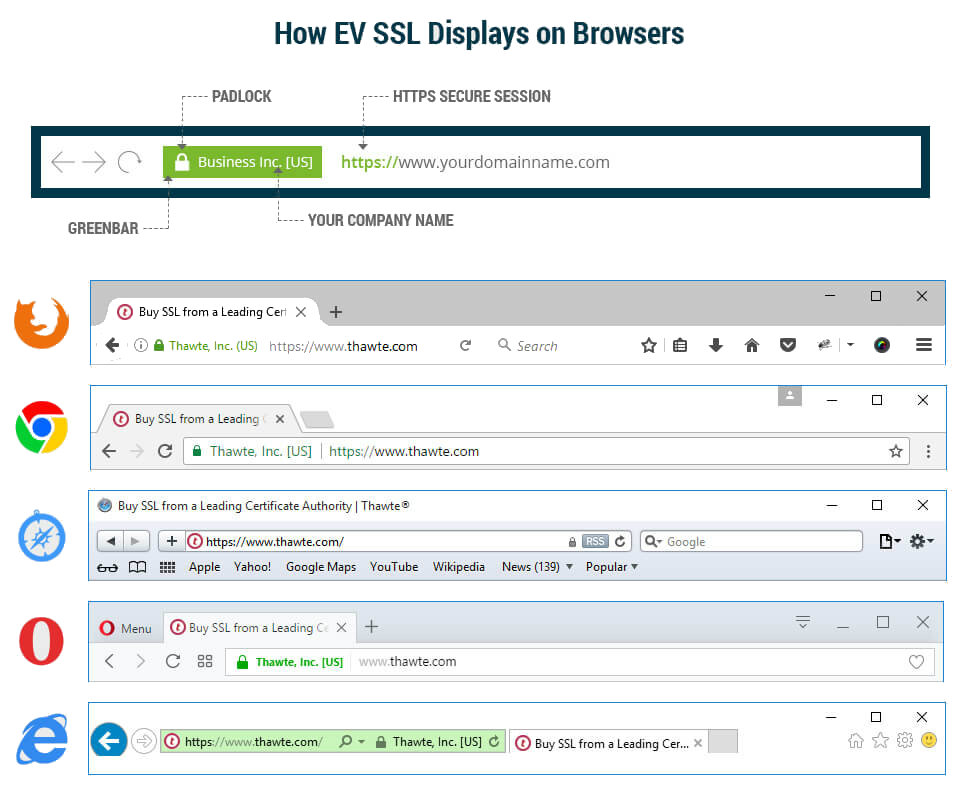The width and height of the screenshot is (960, 796).
Task: Click the Firefox back arrow button
Action: (112, 345)
